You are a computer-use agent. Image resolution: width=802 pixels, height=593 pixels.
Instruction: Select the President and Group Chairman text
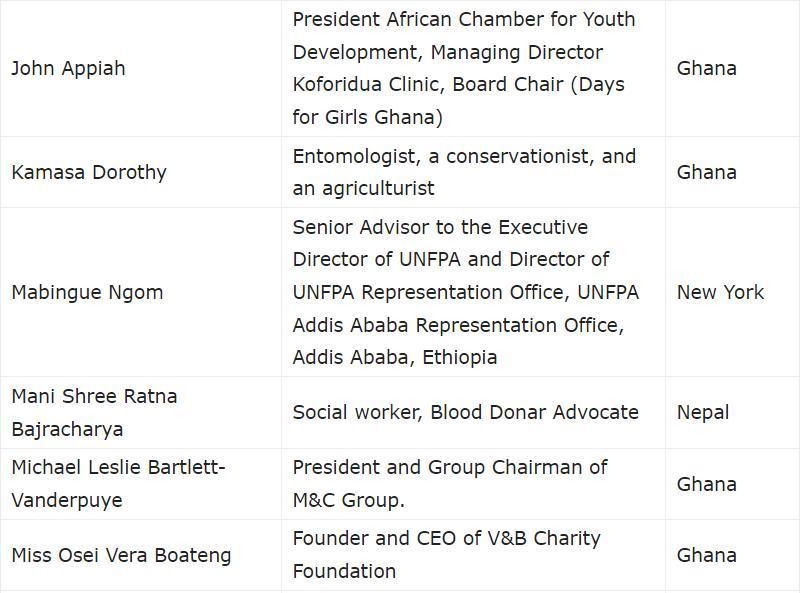[450, 484]
